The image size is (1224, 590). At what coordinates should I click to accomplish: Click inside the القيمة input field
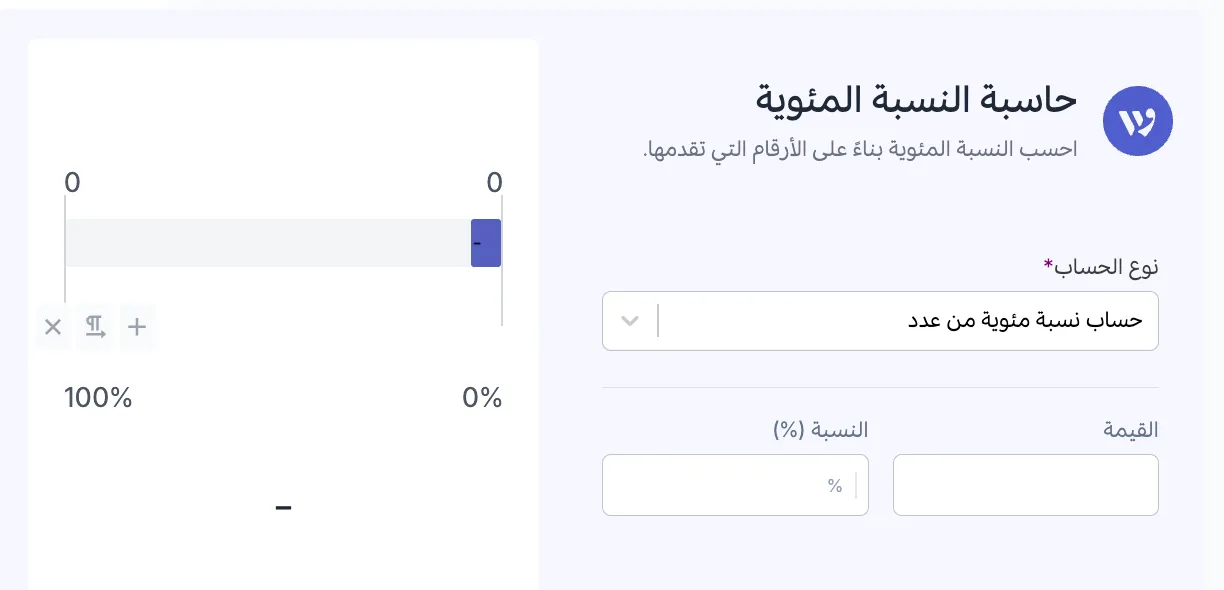coord(1025,485)
